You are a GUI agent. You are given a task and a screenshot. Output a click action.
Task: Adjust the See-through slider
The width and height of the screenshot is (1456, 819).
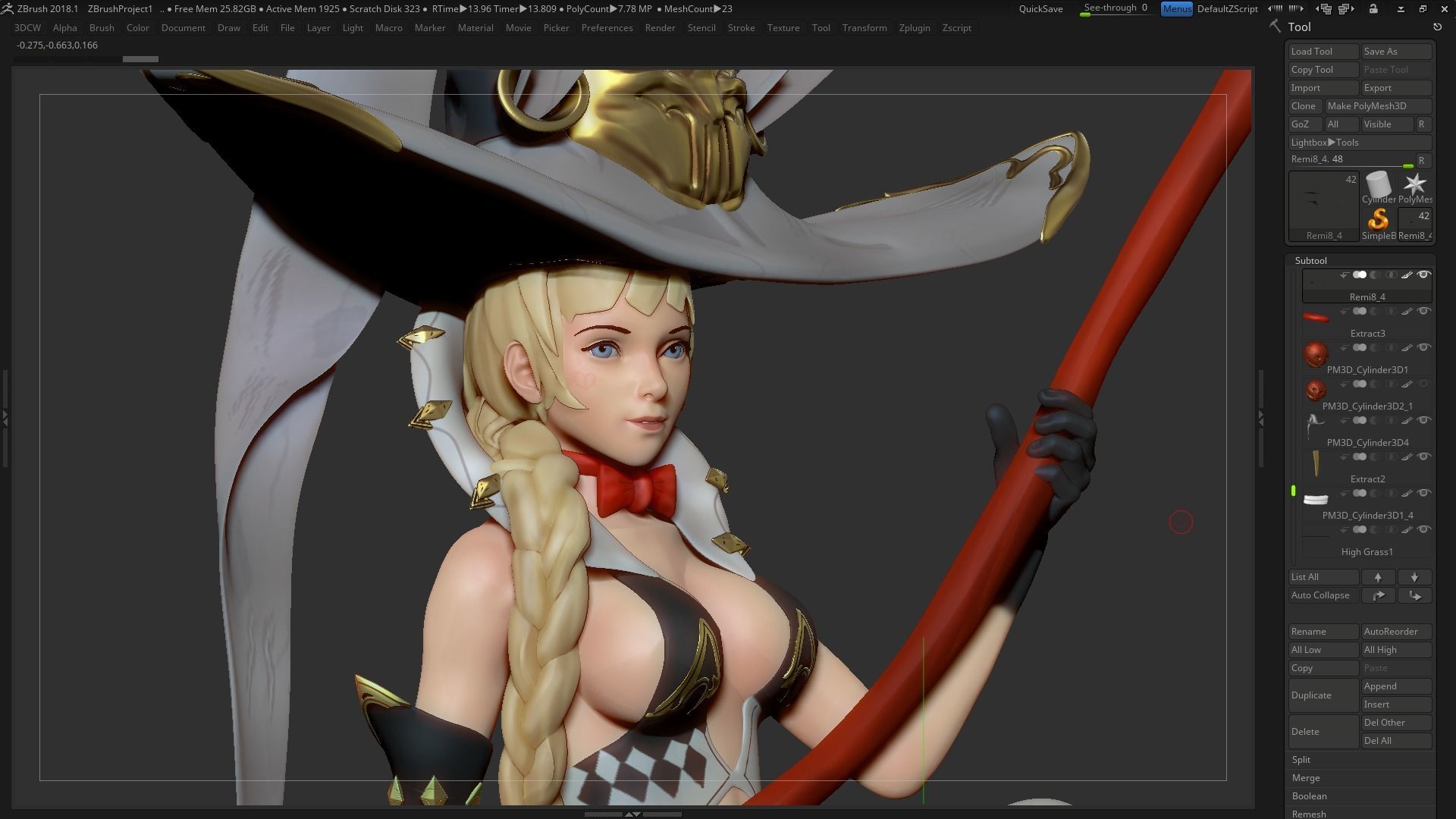1115,9
